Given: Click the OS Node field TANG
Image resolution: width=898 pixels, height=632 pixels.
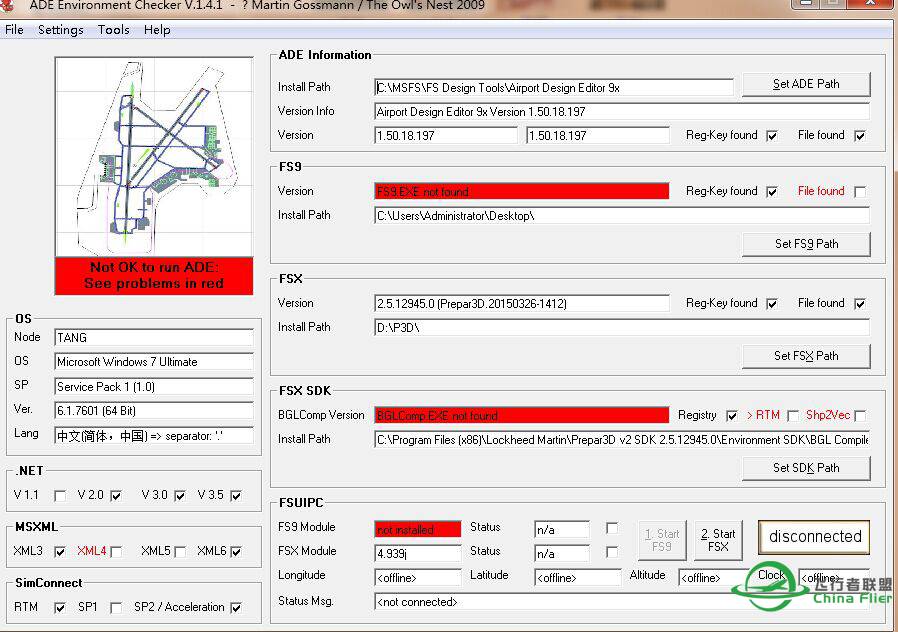Looking at the screenshot, I should click(153, 337).
